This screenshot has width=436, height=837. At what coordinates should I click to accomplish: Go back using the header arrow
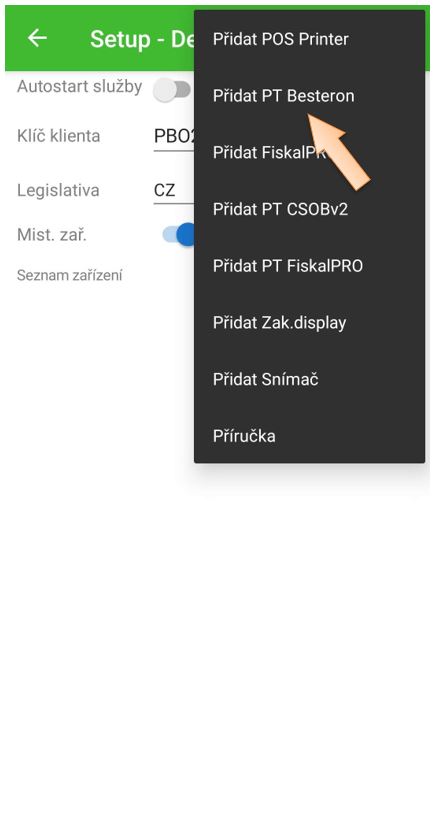click(37, 38)
